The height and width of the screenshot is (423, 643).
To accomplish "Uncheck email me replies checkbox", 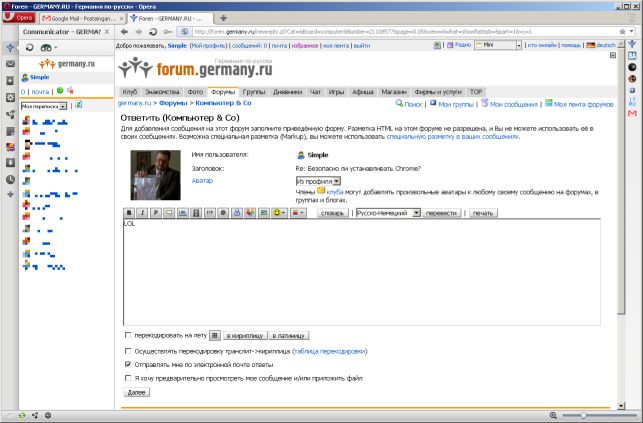I will (x=128, y=364).
